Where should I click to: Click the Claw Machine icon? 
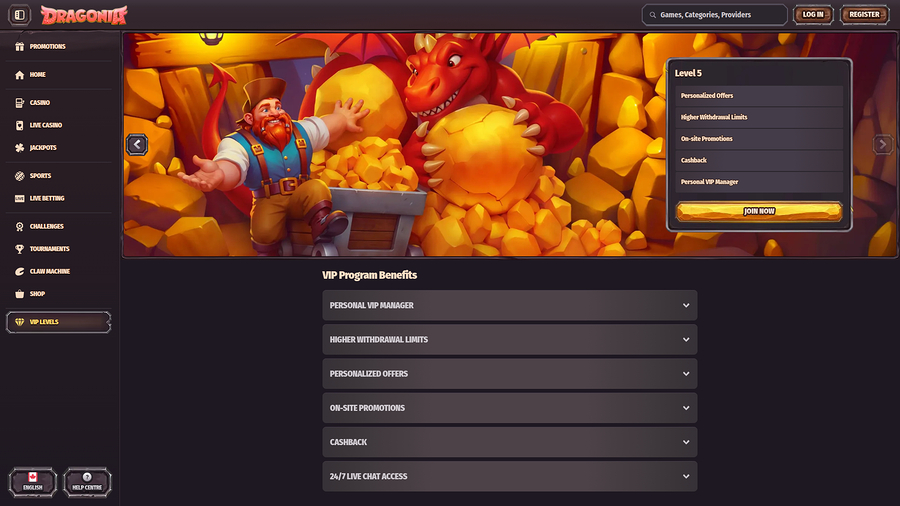pyautogui.click(x=20, y=271)
